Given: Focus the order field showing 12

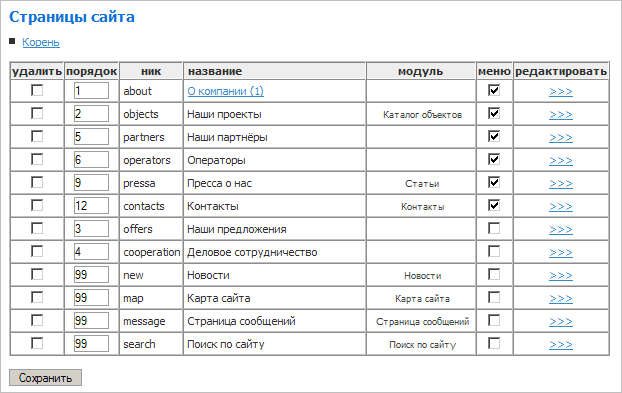Looking at the screenshot, I should point(91,206).
